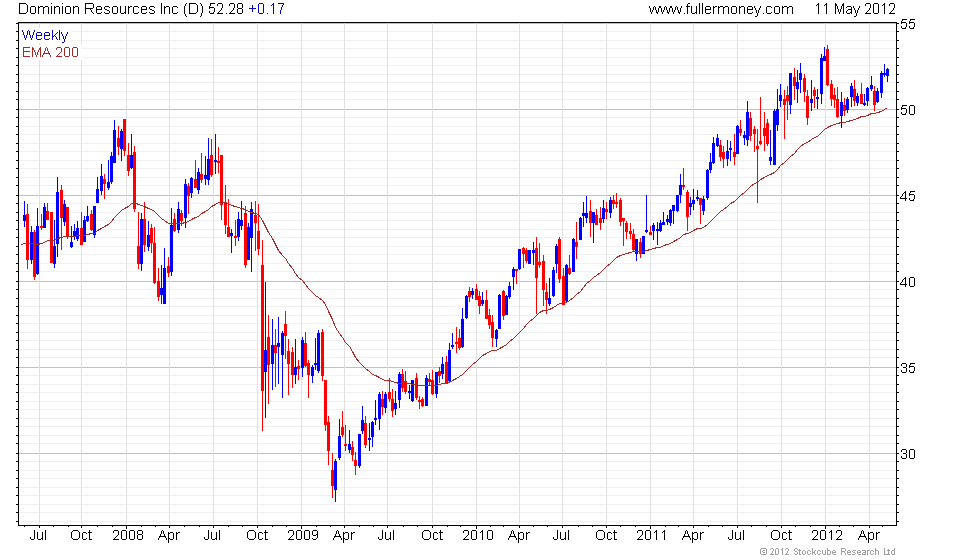980x560 pixels.
Task: Click the 30 price axis label
Action: click(x=908, y=454)
